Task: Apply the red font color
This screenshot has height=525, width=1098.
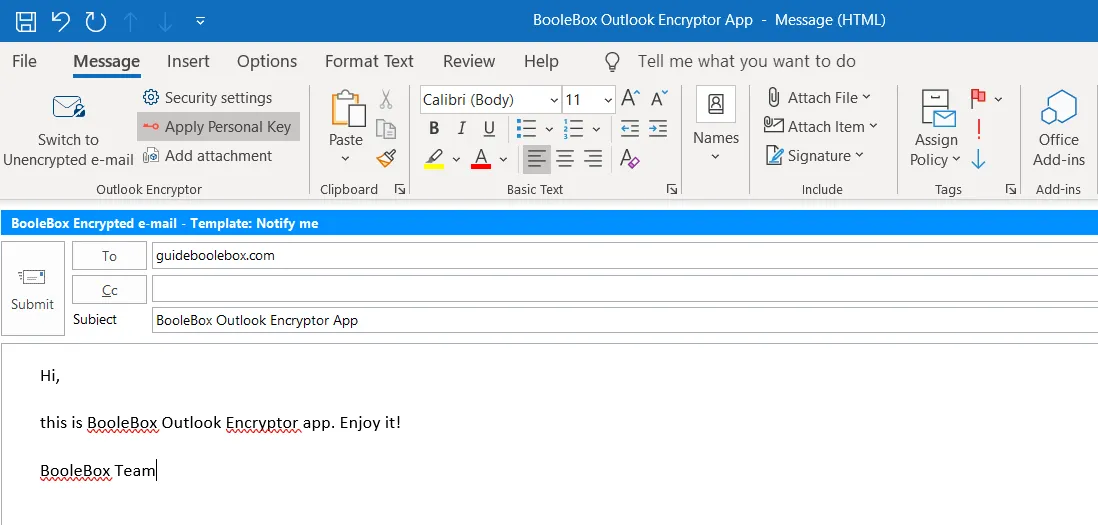Action: 481,159
